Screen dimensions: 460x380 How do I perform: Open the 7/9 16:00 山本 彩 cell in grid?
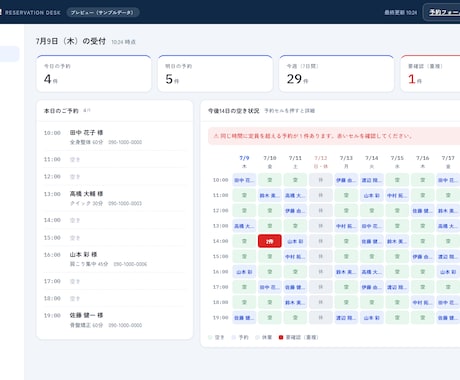[x=244, y=272]
